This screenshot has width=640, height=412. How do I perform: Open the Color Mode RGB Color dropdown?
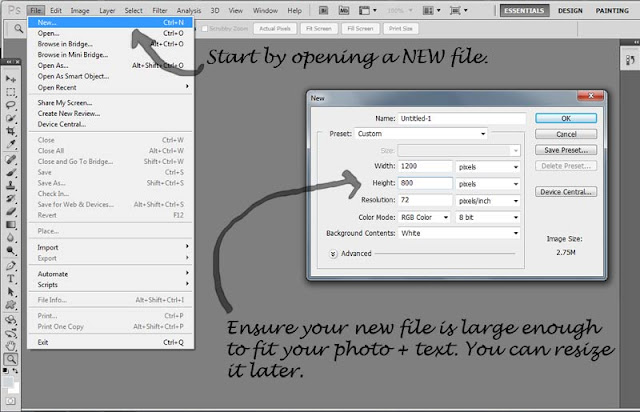click(424, 217)
